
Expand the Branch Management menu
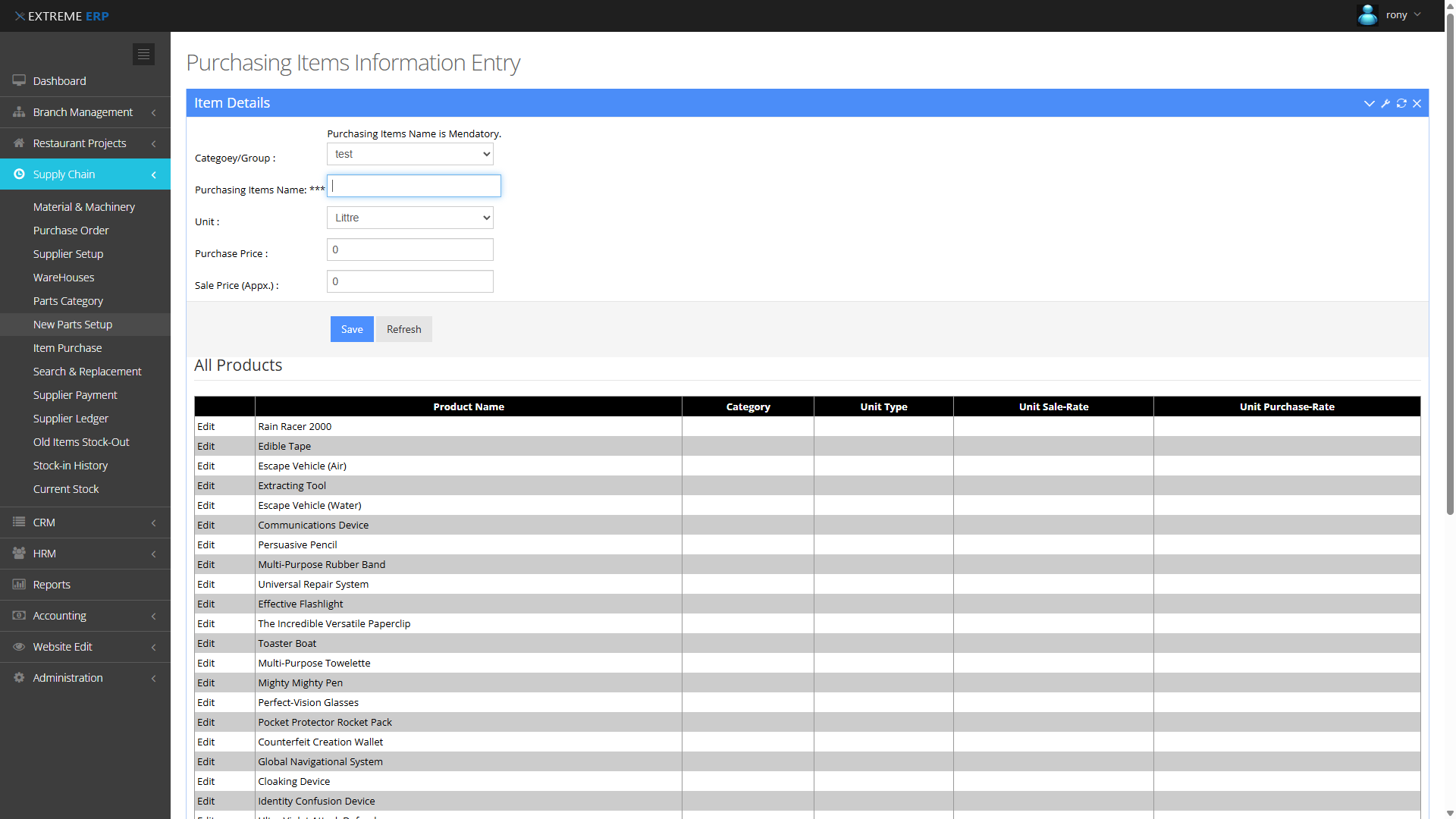click(83, 112)
